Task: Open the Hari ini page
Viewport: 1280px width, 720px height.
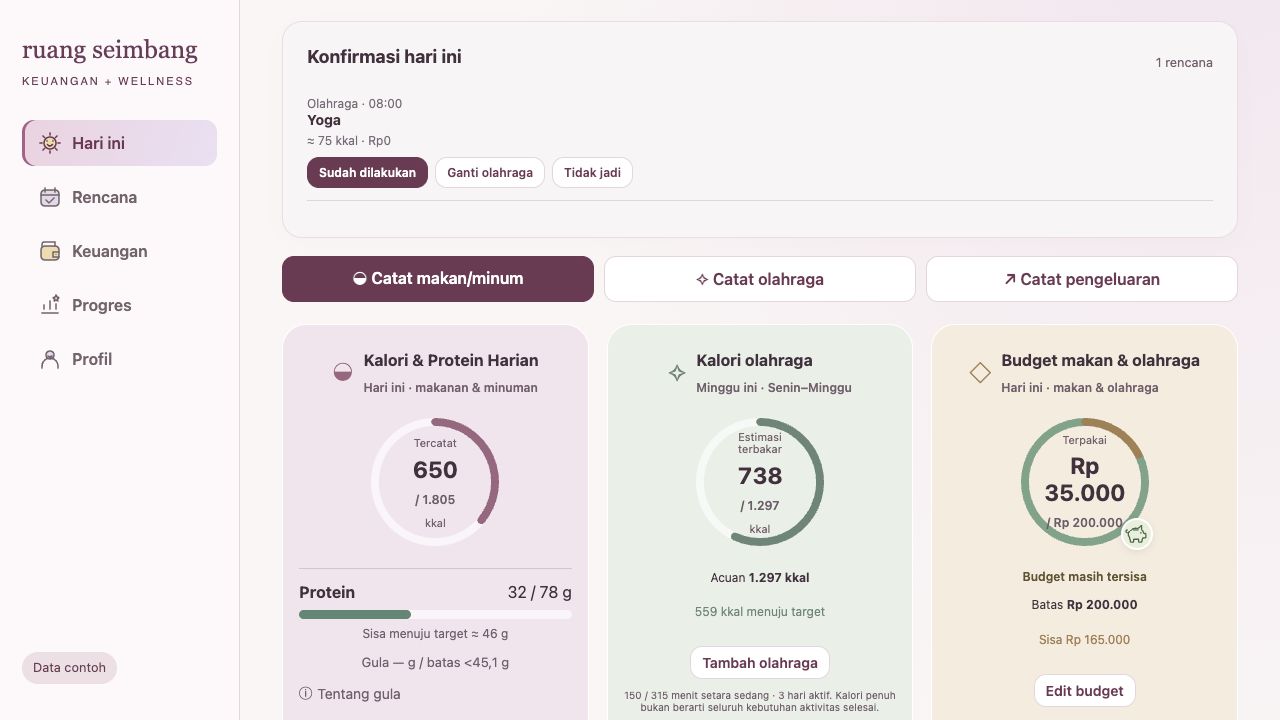Action: coord(120,143)
